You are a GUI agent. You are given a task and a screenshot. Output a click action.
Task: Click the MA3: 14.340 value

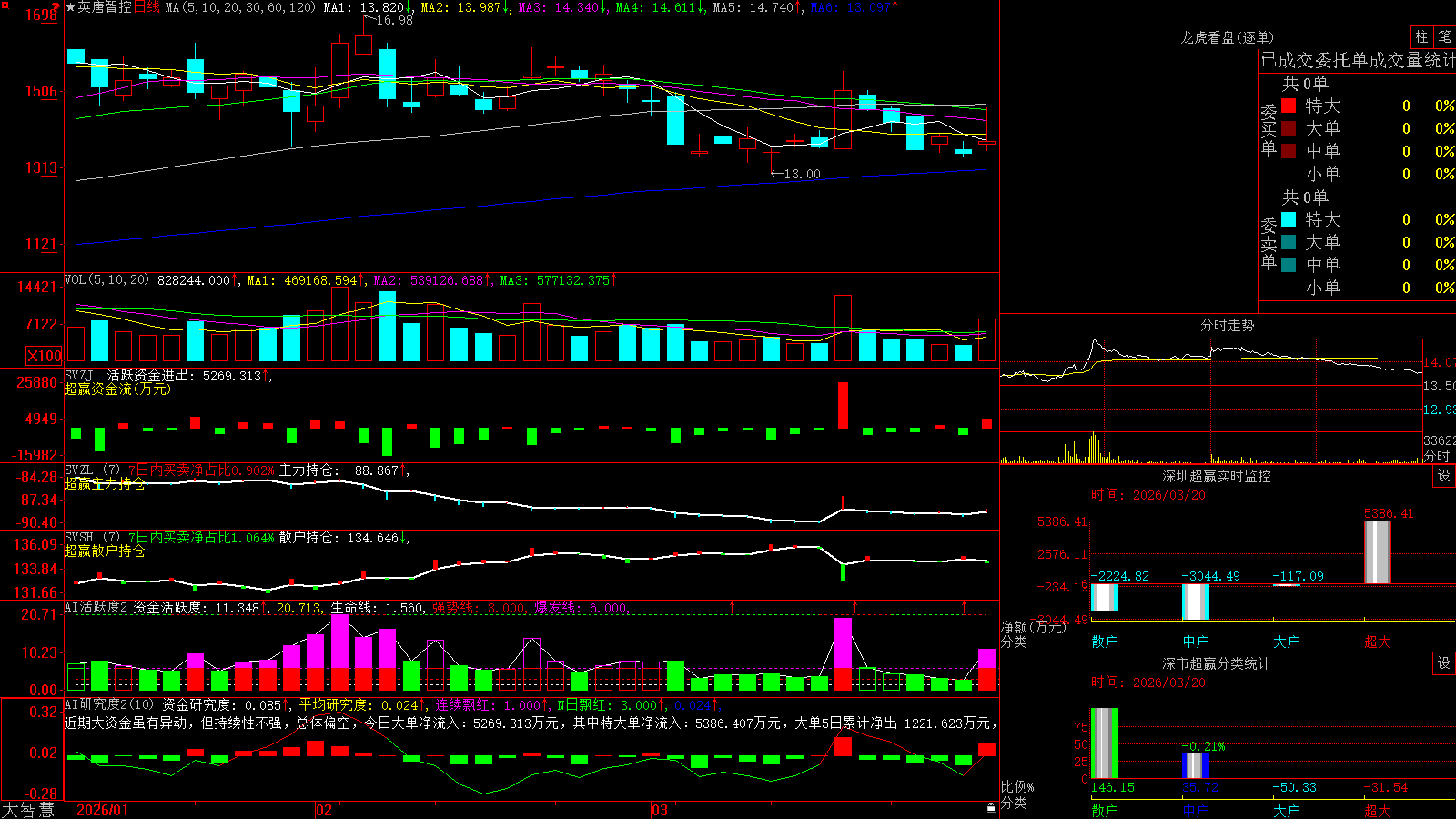click(562, 7)
